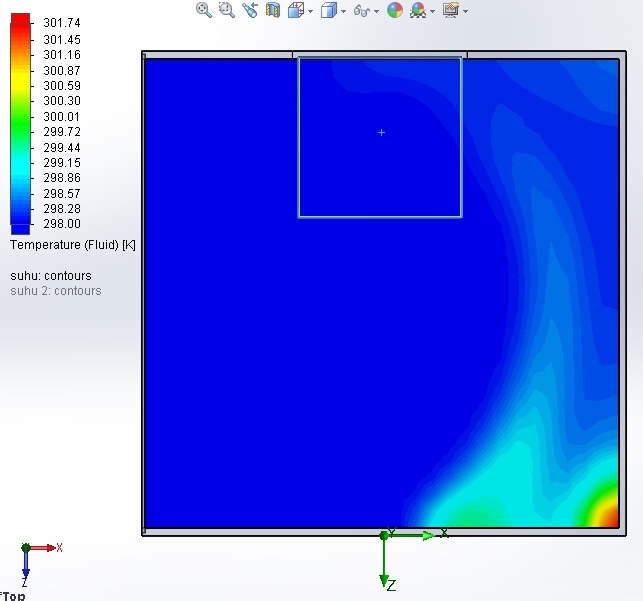Viewport: 643px width, 601px height.
Task: Click the legend value 299.72
Action: [62, 132]
